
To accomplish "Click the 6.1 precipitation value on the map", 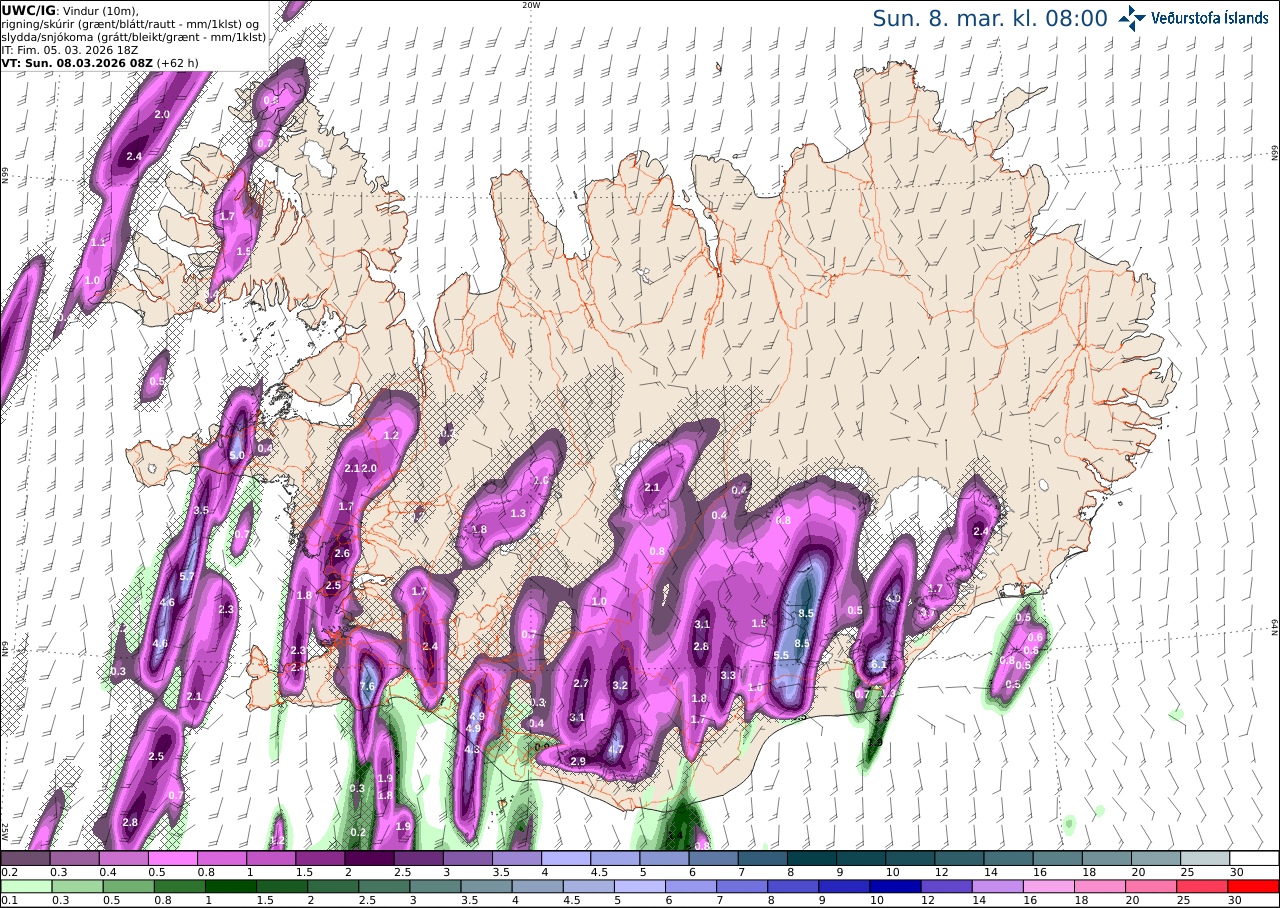I will point(879,664).
